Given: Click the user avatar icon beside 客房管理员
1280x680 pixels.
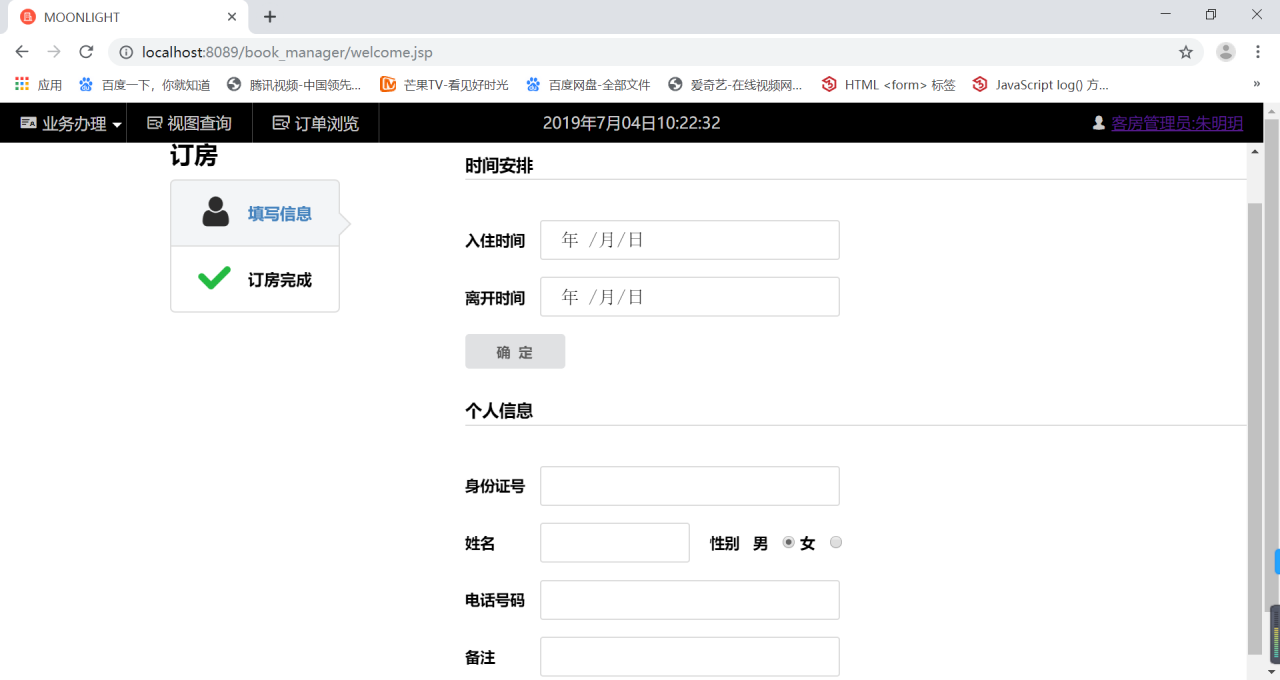Looking at the screenshot, I should (1099, 123).
